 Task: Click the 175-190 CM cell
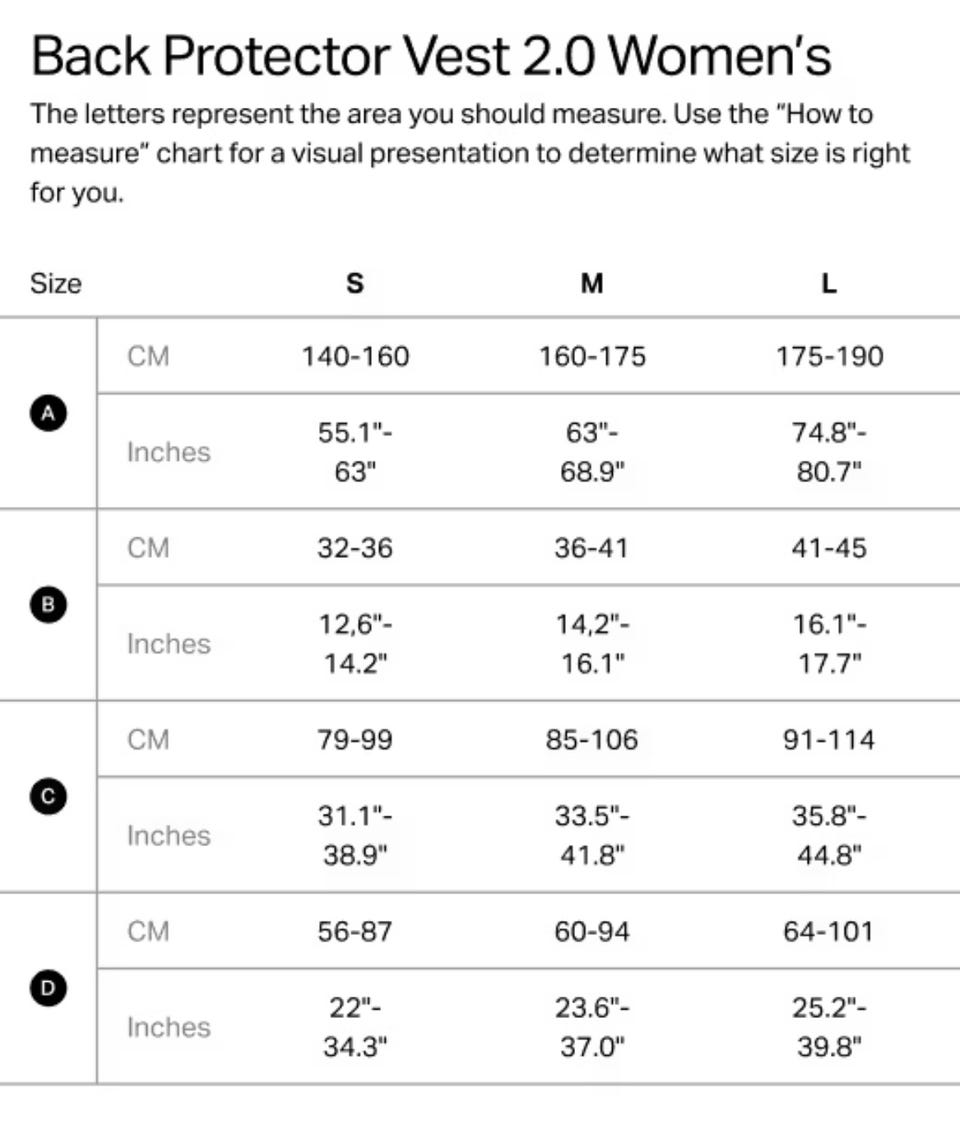pyautogui.click(x=829, y=356)
